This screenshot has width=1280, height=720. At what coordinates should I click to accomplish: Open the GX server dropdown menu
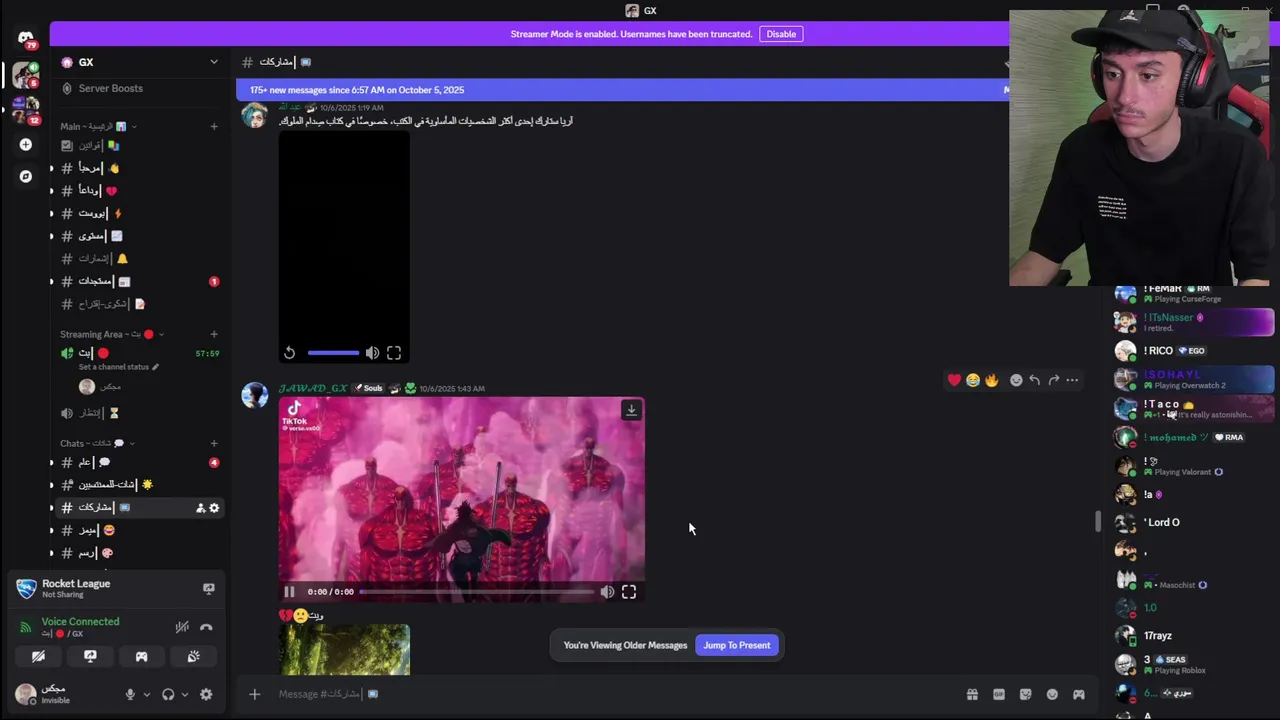213,62
